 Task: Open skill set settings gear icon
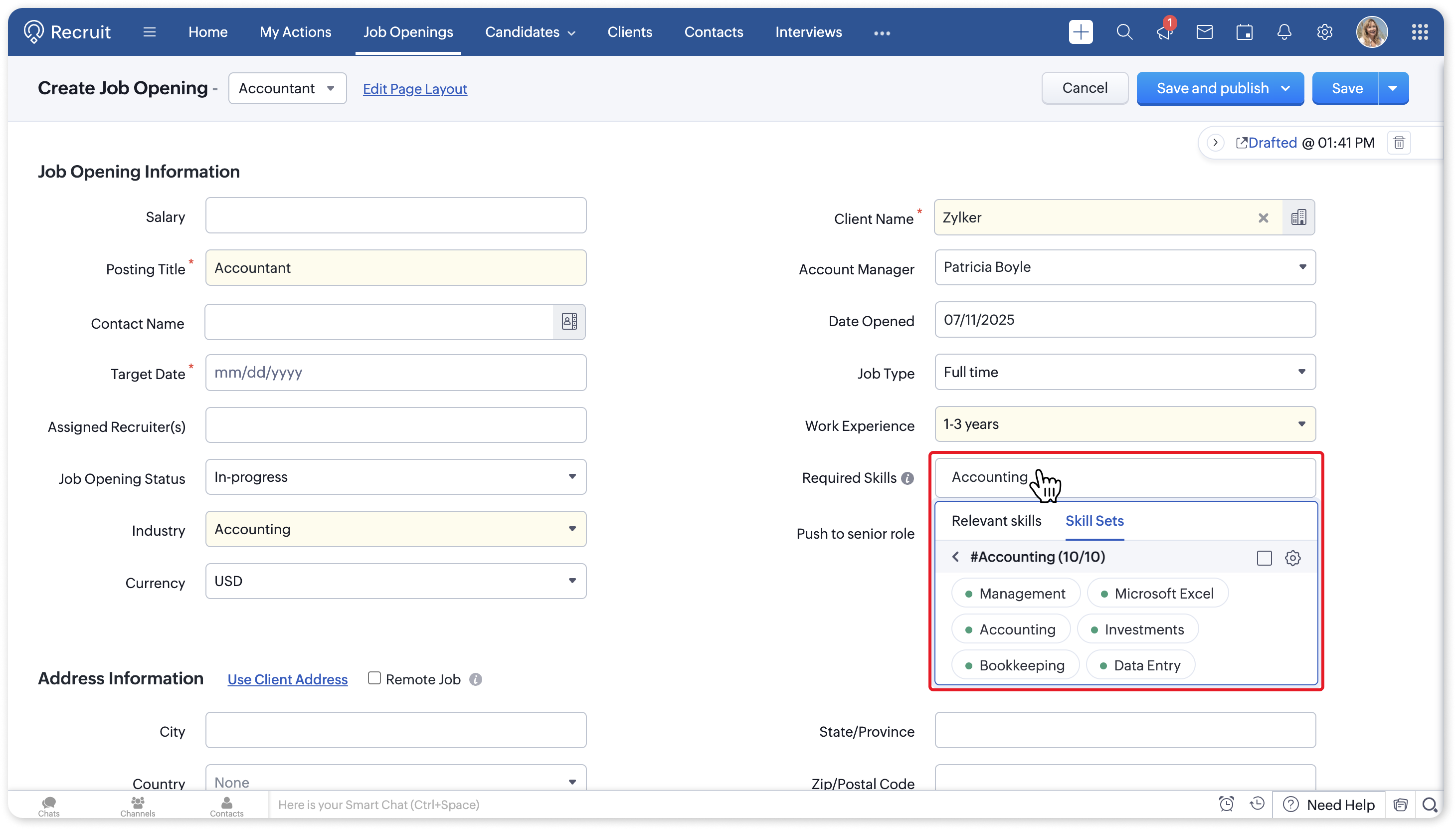[x=1292, y=558]
